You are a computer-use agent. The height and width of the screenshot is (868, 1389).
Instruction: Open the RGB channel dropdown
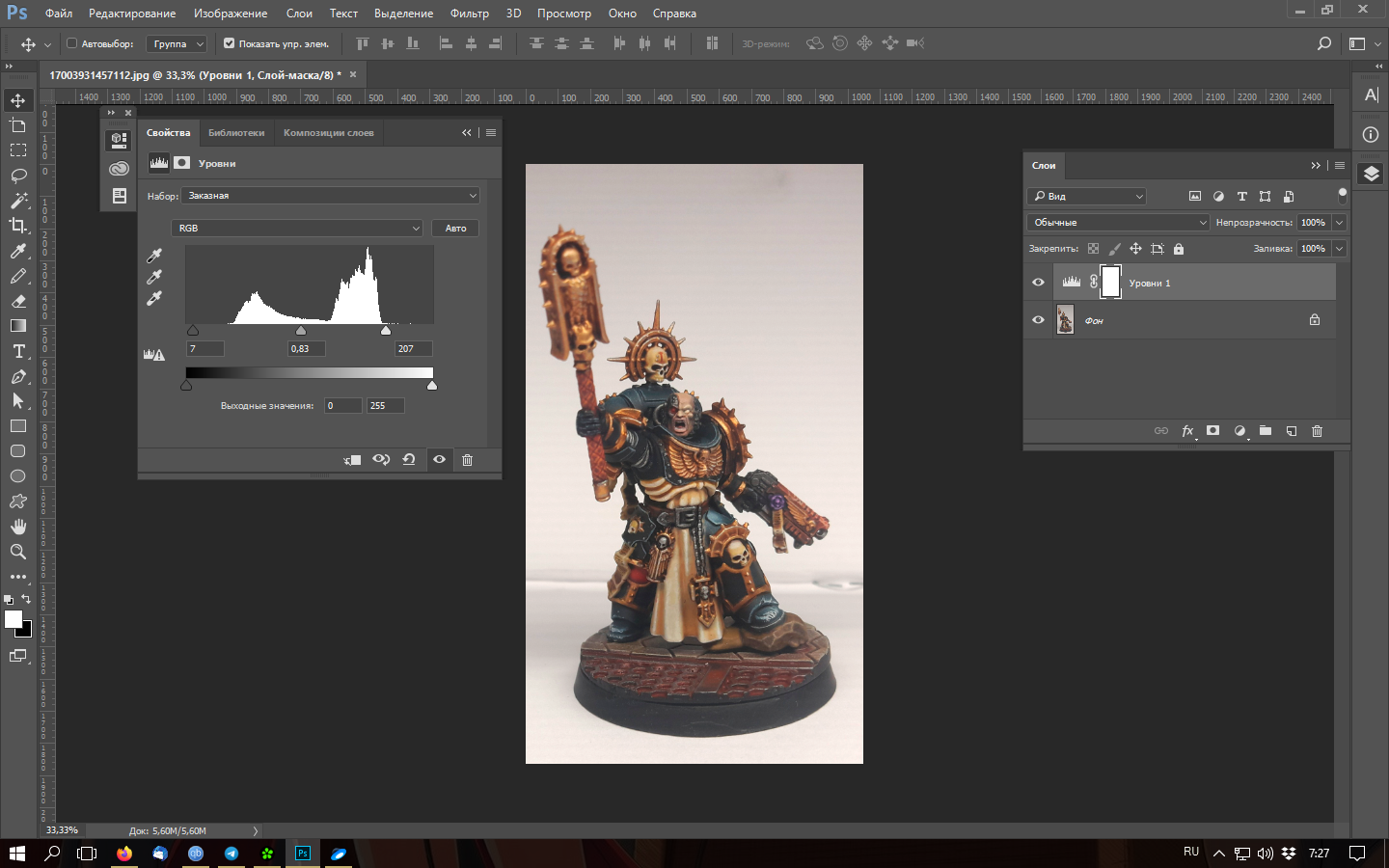[x=297, y=229]
